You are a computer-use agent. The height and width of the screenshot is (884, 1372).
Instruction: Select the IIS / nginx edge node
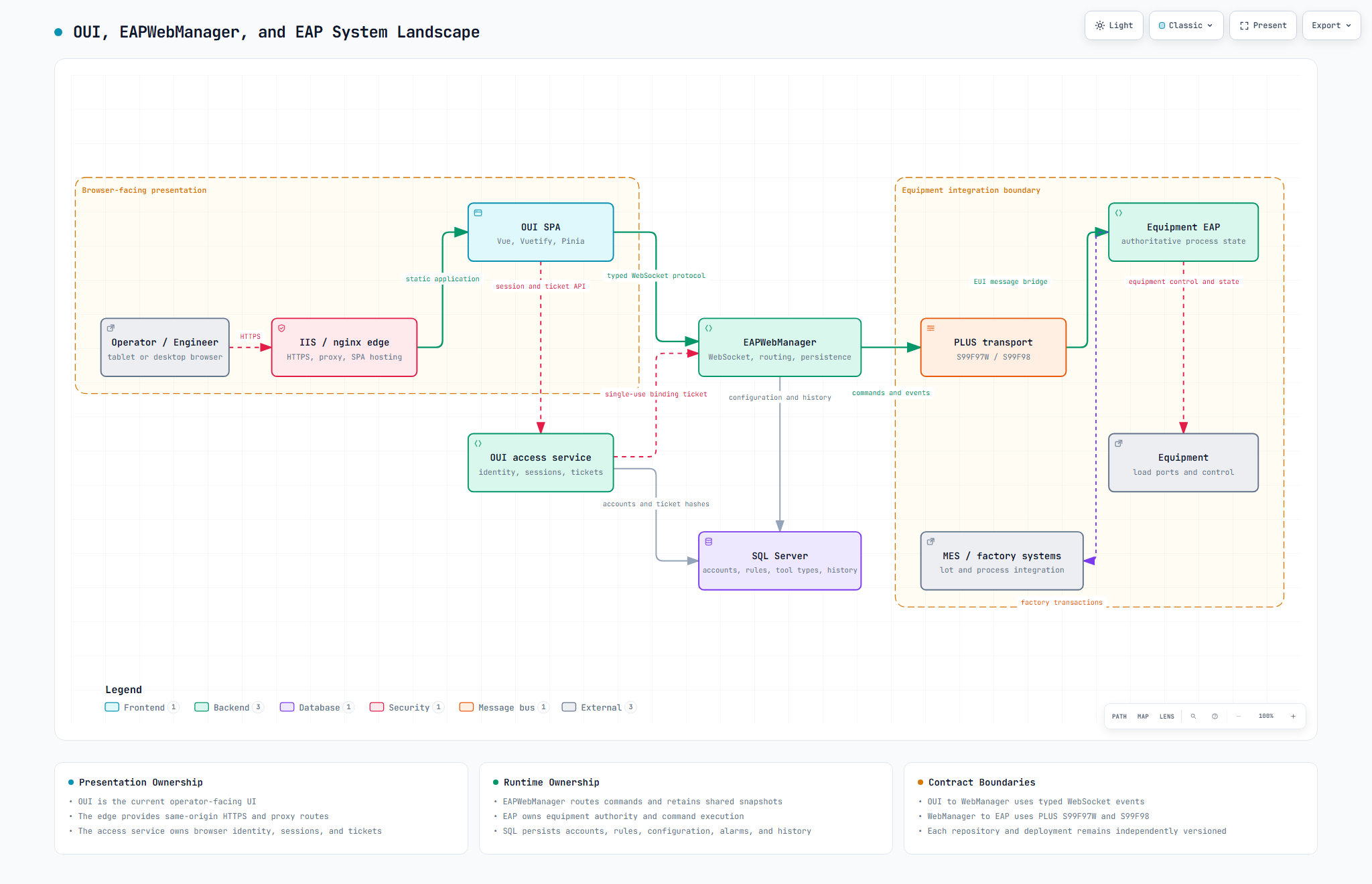pos(344,348)
